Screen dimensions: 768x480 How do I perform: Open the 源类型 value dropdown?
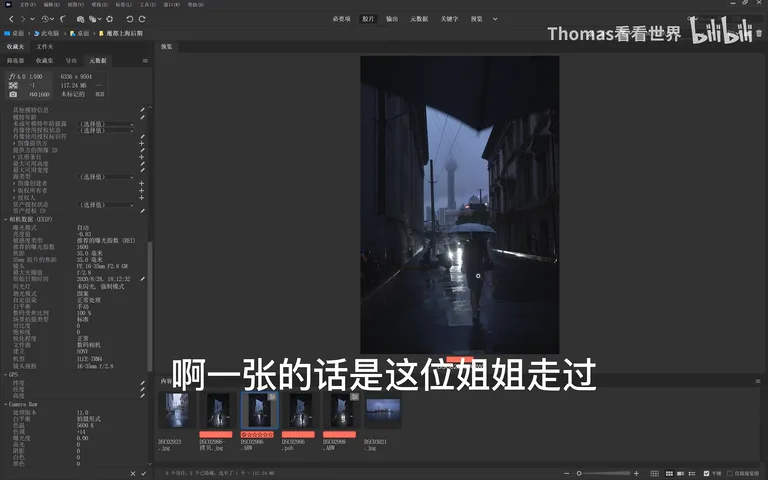tap(106, 177)
